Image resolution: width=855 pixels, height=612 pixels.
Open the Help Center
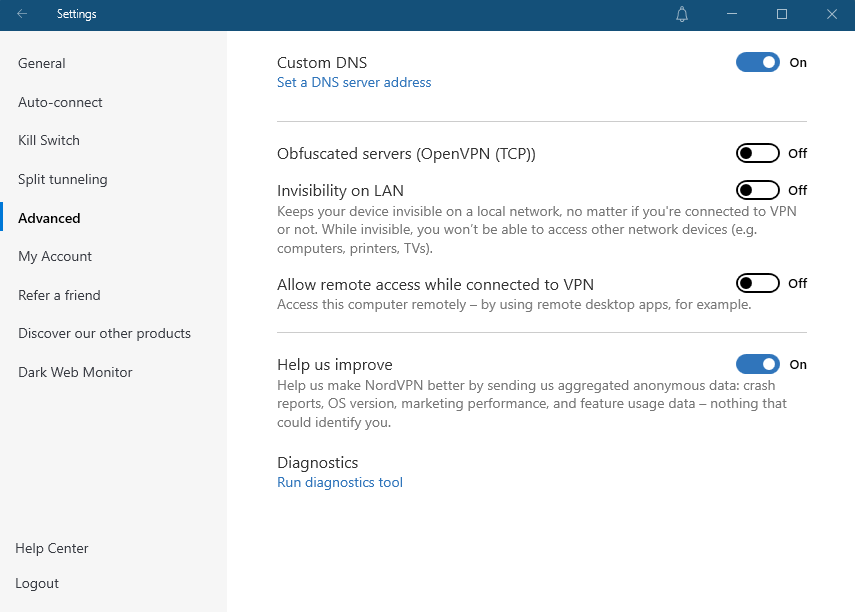[x=52, y=548]
